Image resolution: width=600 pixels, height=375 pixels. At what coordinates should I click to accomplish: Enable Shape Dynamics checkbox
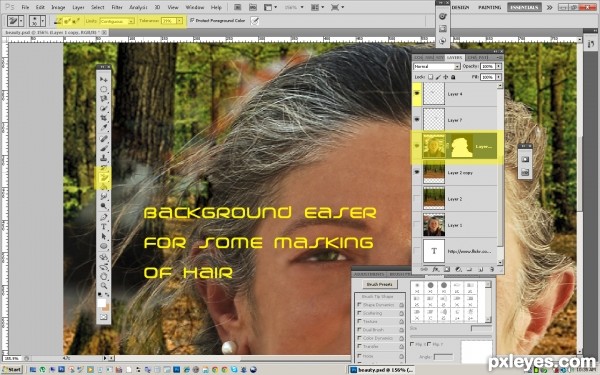pyautogui.click(x=359, y=305)
